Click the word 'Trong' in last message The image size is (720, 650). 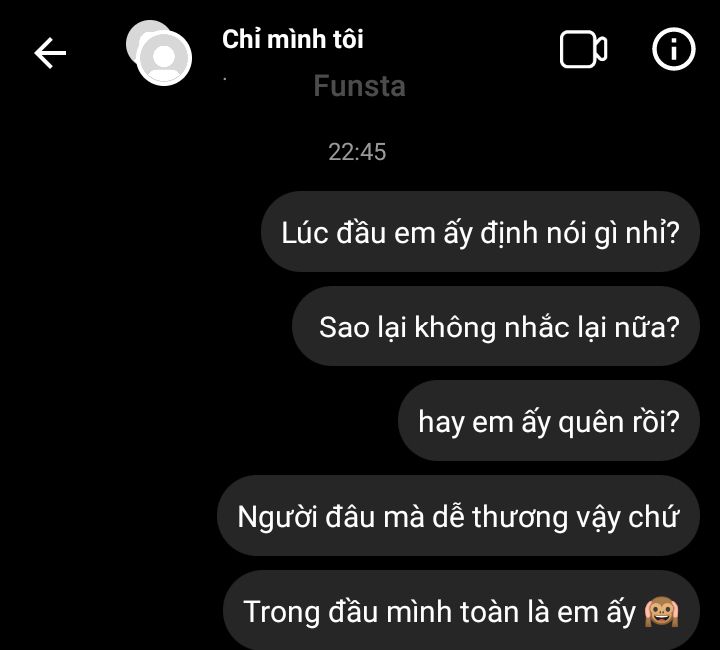click(281, 612)
